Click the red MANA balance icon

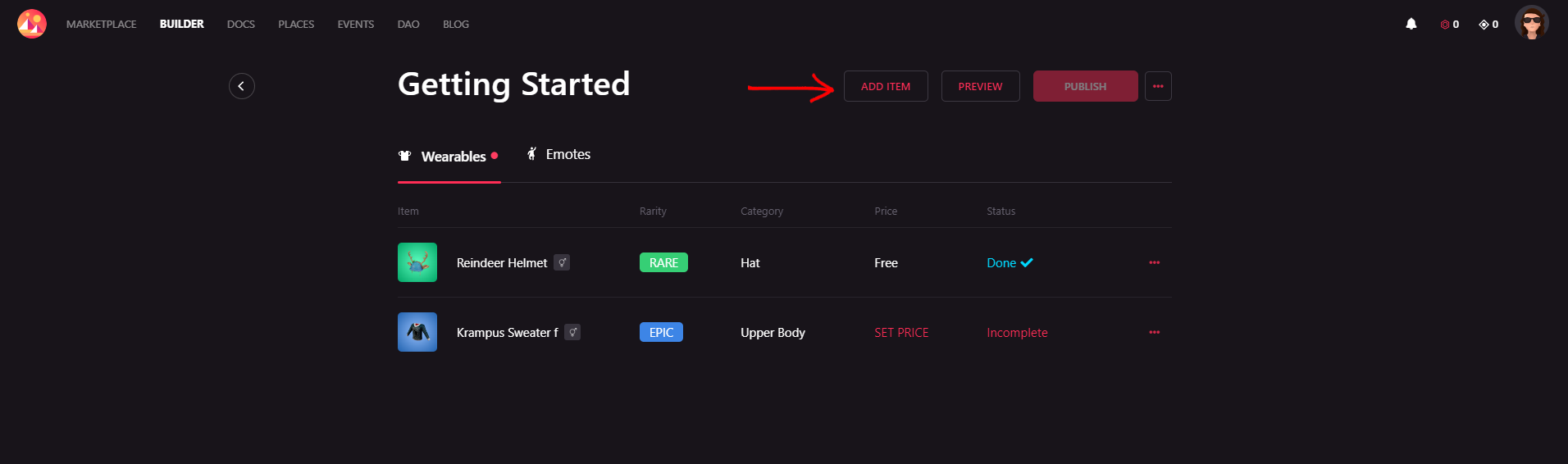coord(1444,25)
